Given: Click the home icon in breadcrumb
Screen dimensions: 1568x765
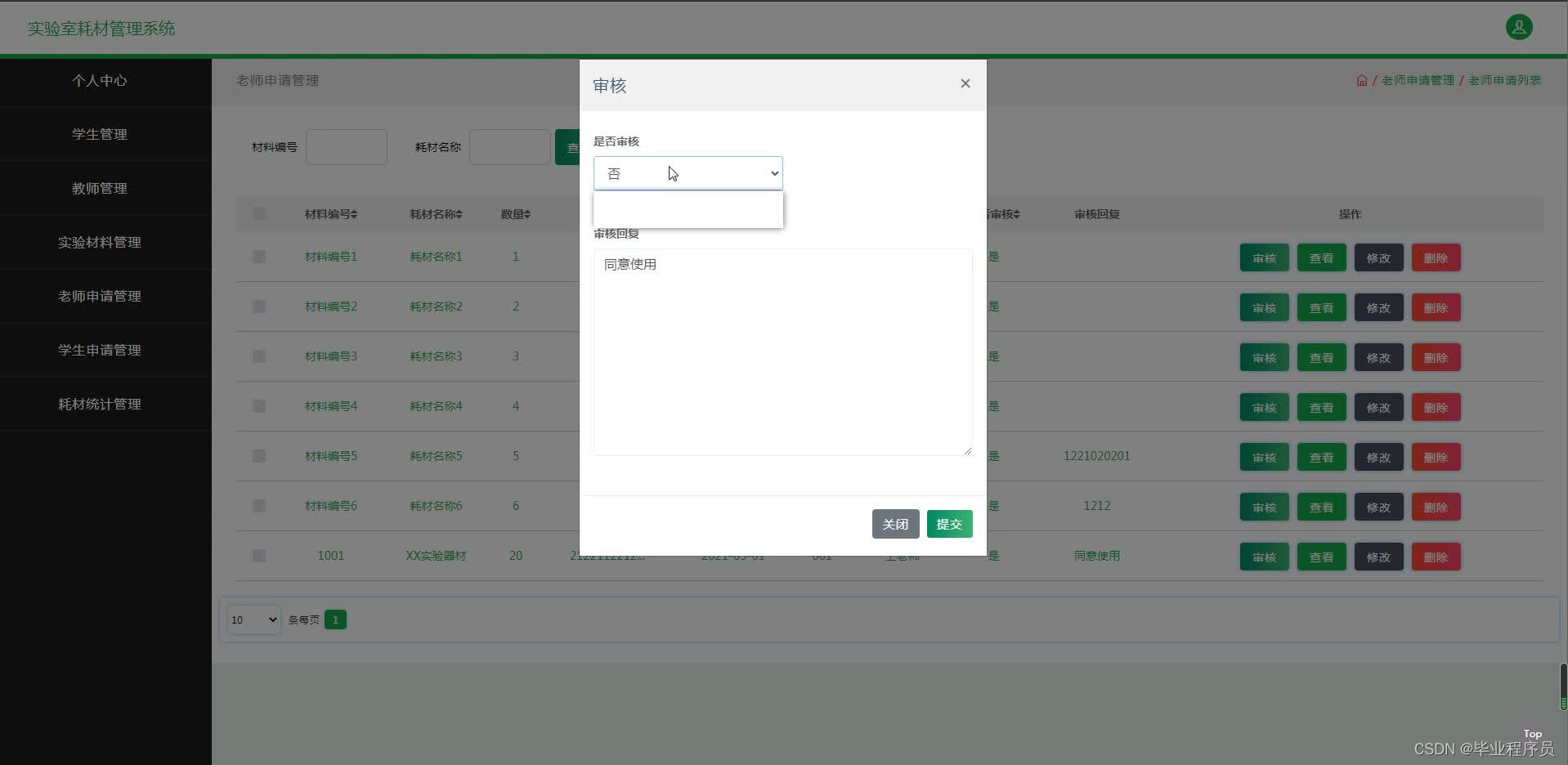Looking at the screenshot, I should (1362, 80).
